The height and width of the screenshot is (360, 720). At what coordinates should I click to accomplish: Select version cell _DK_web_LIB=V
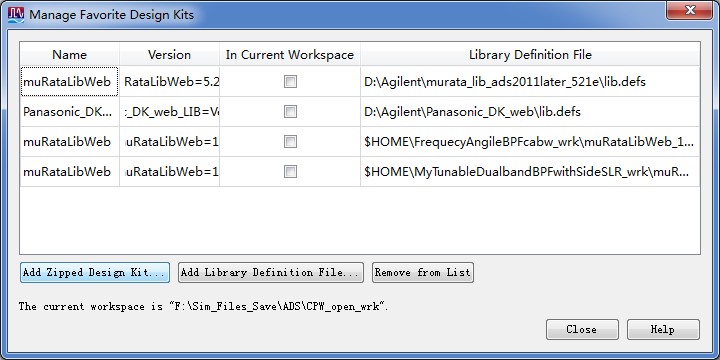coord(169,112)
